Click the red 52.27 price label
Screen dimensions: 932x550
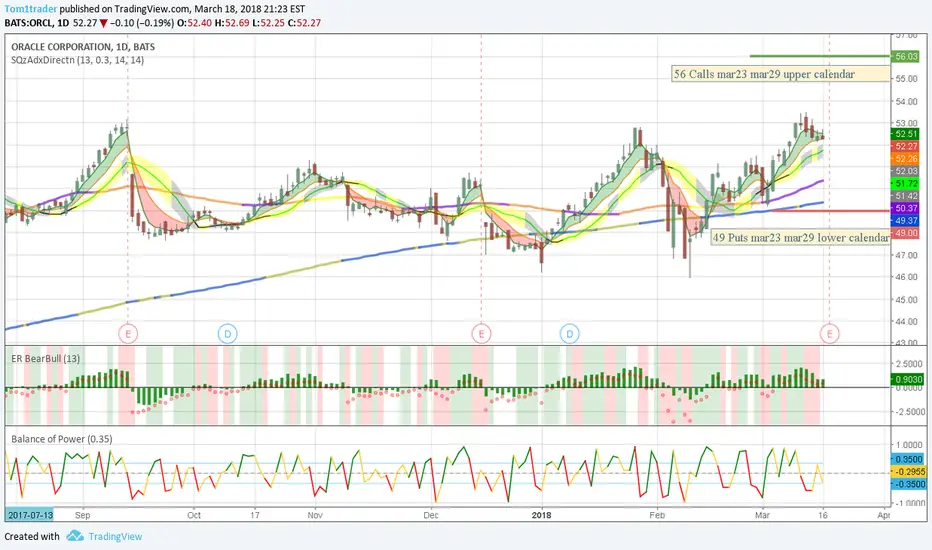click(906, 146)
